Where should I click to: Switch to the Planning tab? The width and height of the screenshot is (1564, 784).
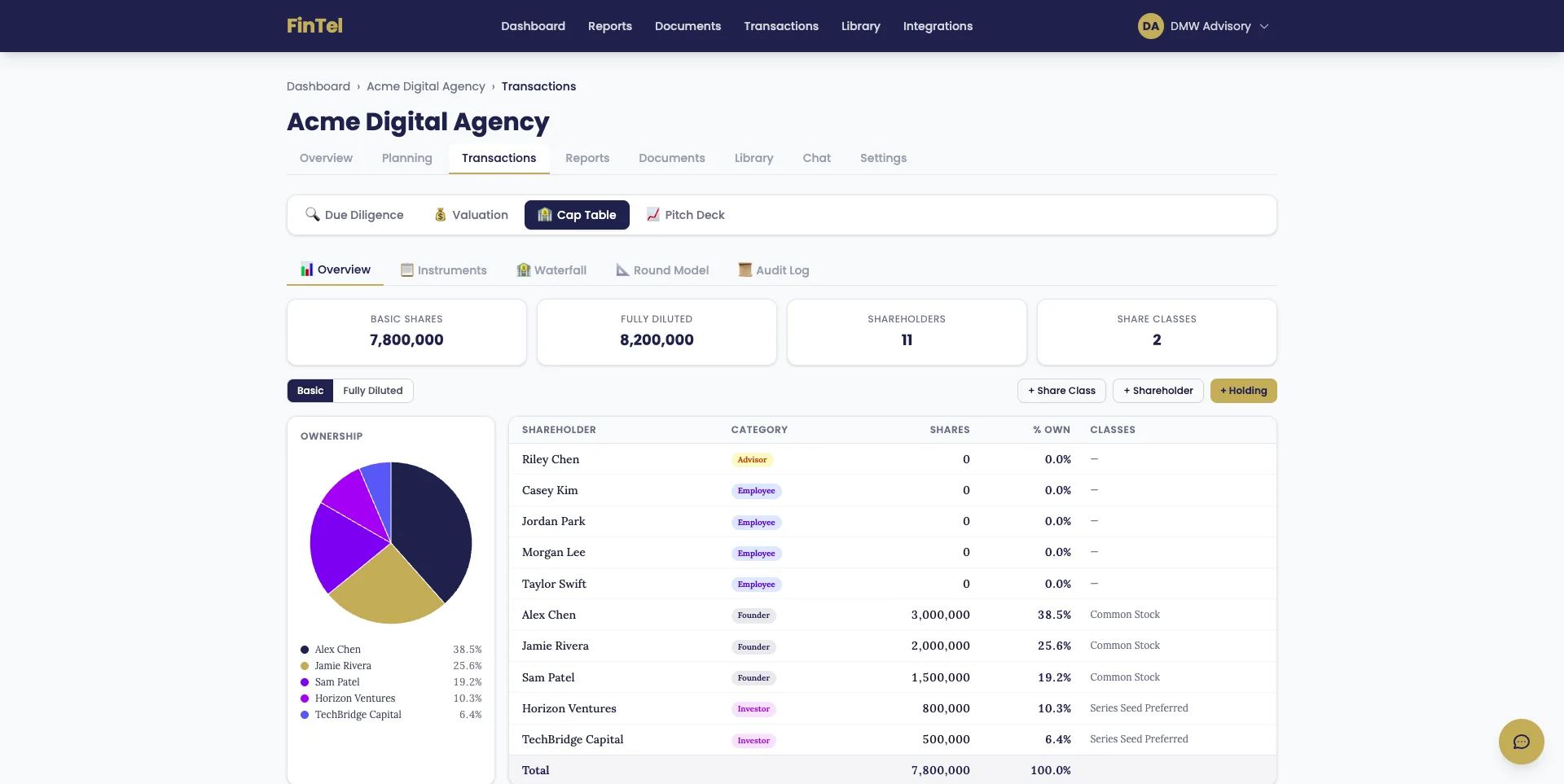pyautogui.click(x=406, y=158)
